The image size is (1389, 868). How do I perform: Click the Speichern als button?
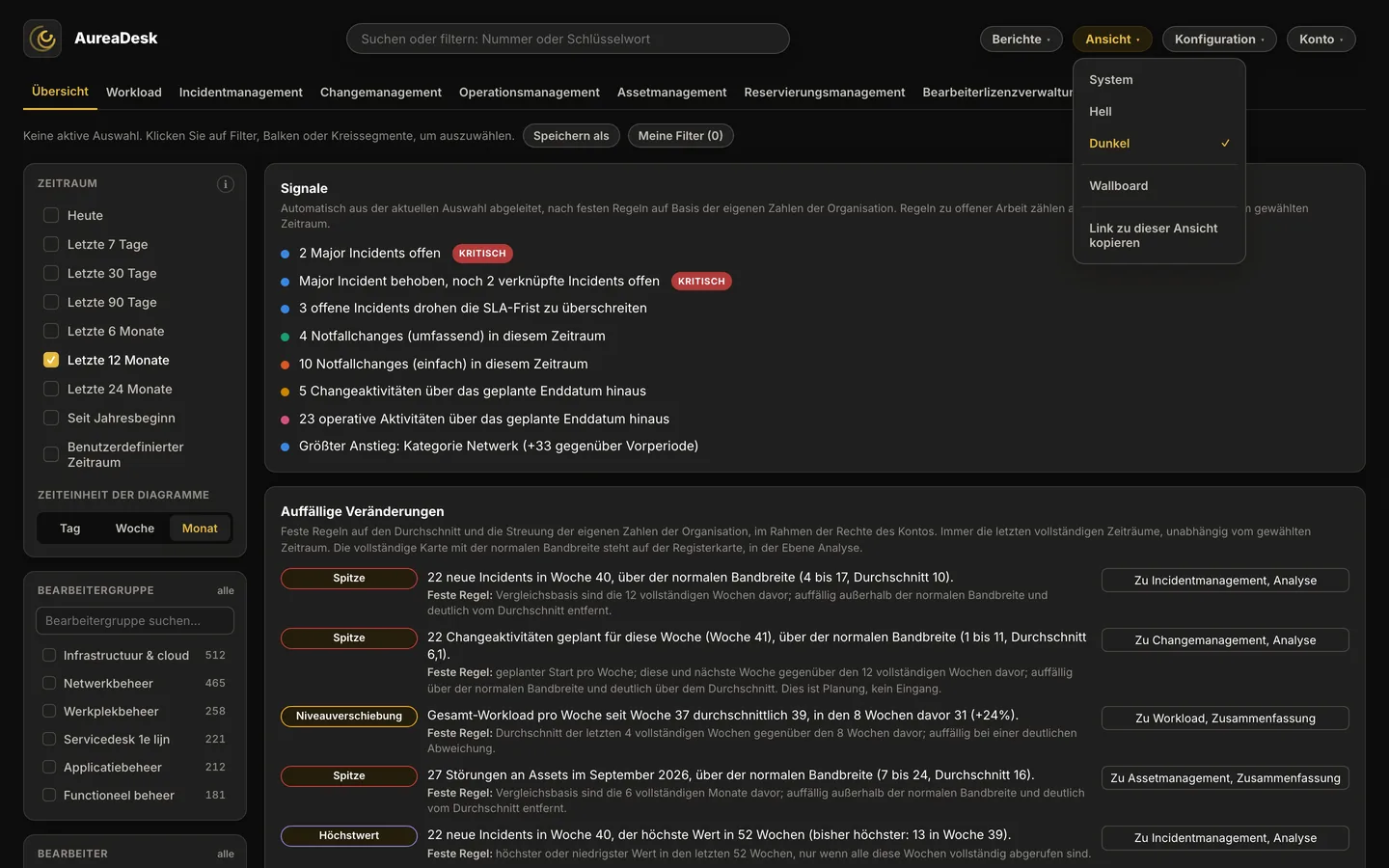[571, 136]
